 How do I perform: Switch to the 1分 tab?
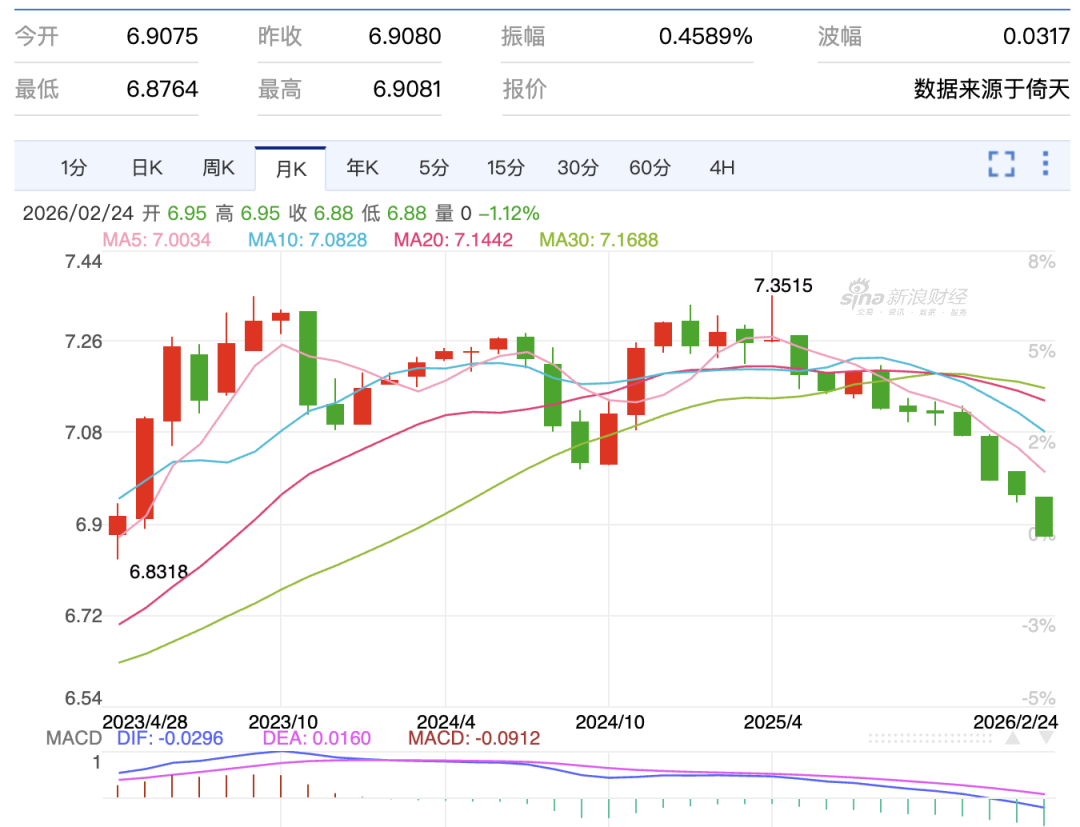click(x=74, y=167)
